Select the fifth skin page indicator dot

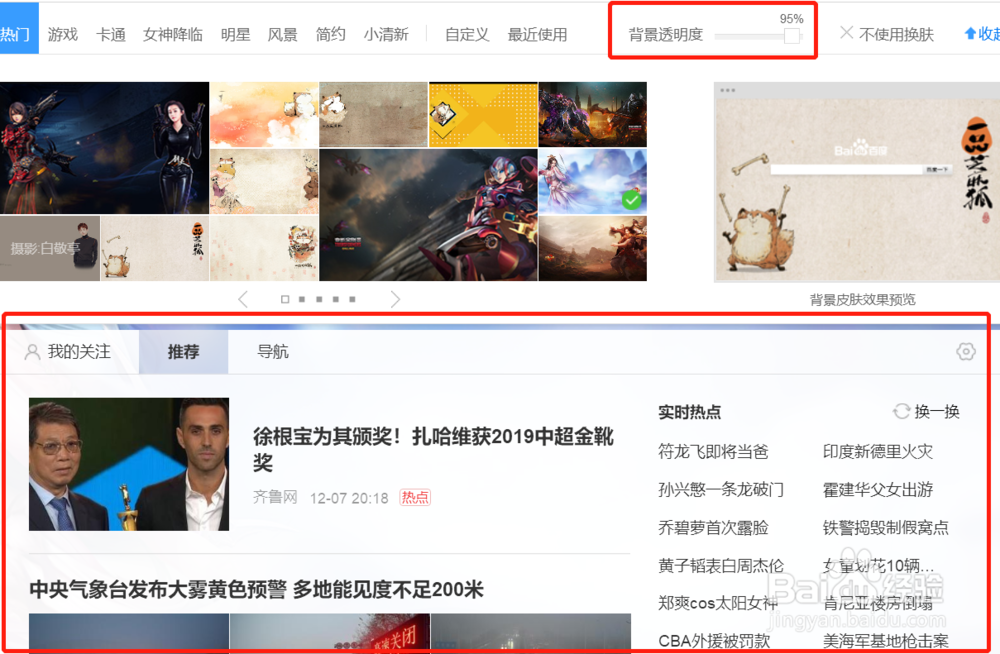coord(352,299)
